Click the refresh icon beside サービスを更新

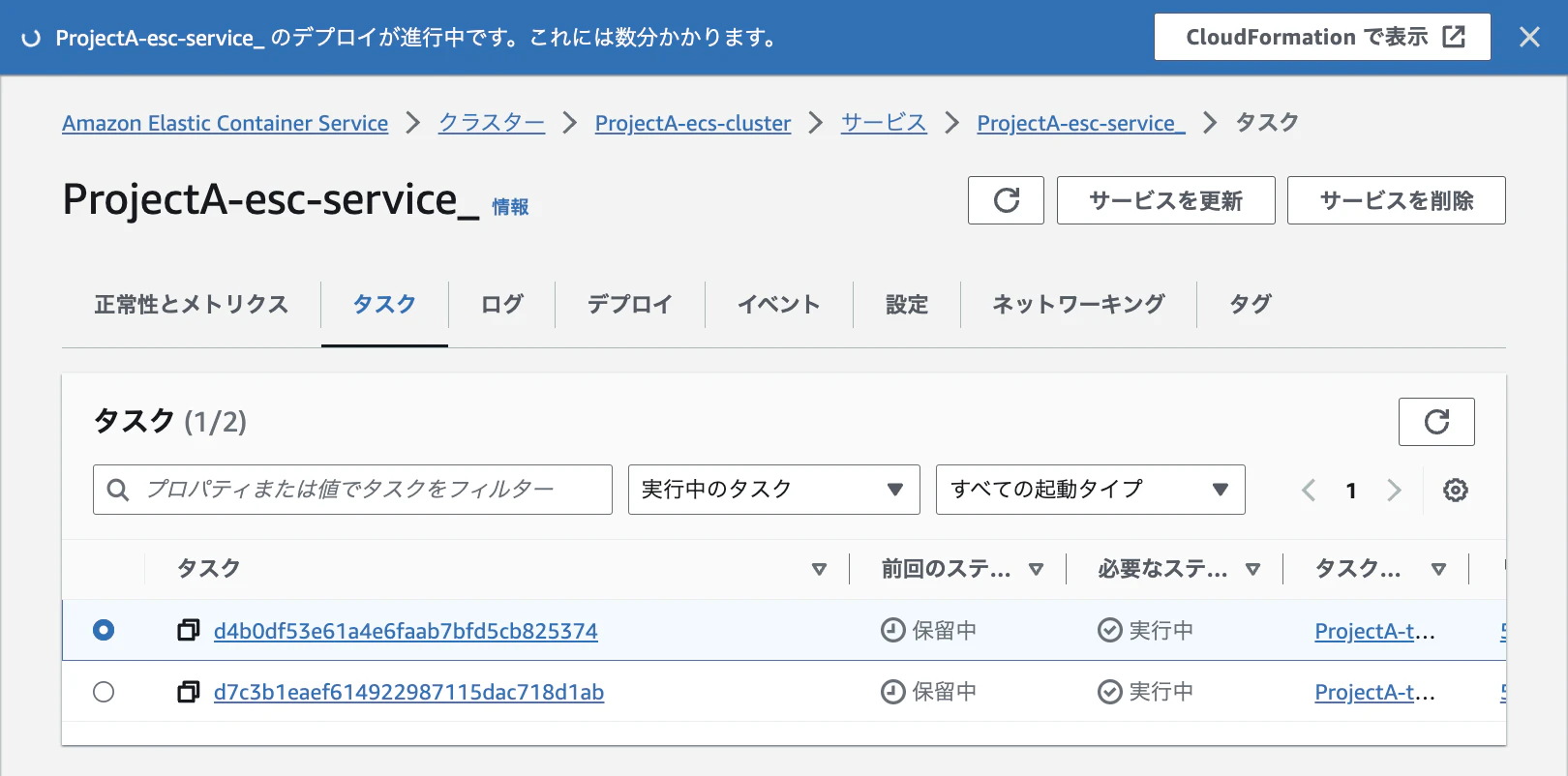click(x=1006, y=200)
